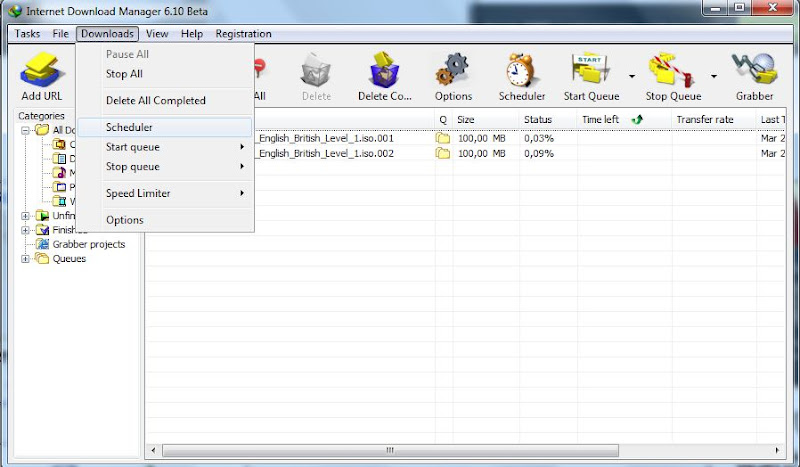Close the Downloads menu in menu bar
The height and width of the screenshot is (467, 800).
point(107,34)
